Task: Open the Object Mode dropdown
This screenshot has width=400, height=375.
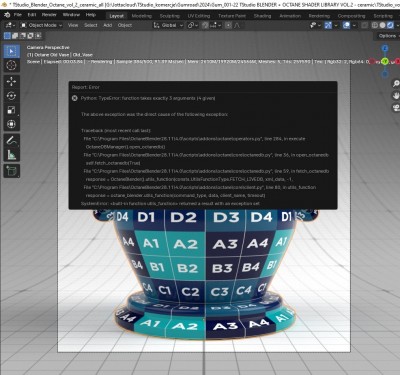Action: [x=41, y=25]
